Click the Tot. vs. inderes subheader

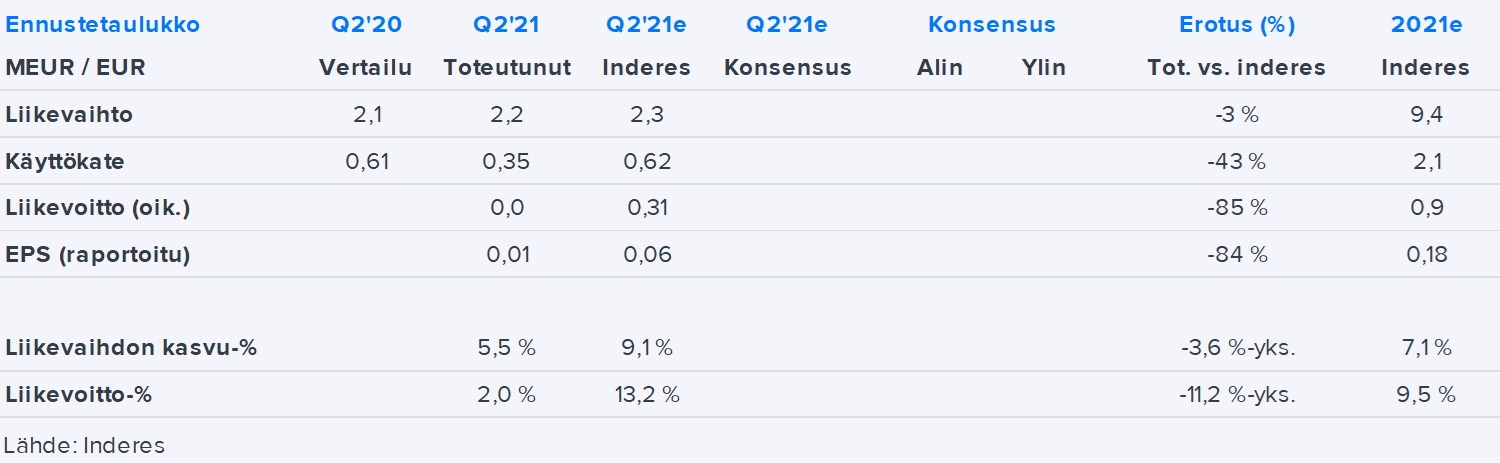pos(1236,68)
